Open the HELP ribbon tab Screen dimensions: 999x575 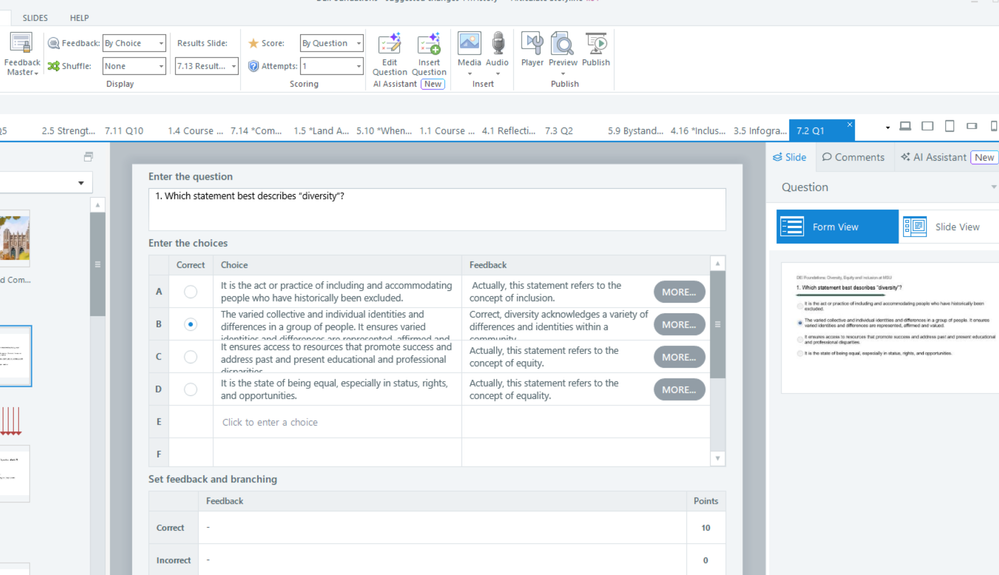point(79,18)
